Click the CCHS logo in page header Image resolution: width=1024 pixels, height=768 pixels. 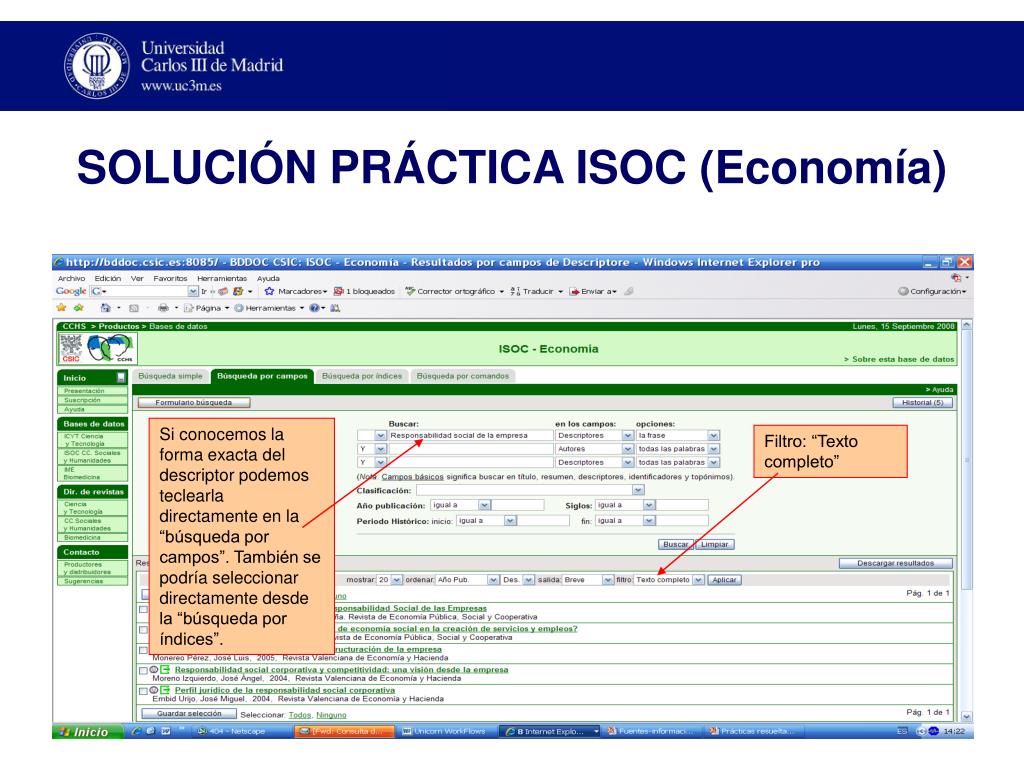point(110,348)
